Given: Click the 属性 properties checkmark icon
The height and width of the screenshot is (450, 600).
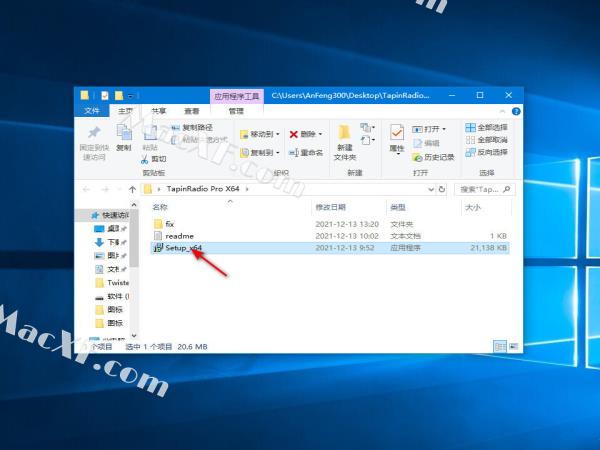Looking at the screenshot, I should tap(397, 133).
